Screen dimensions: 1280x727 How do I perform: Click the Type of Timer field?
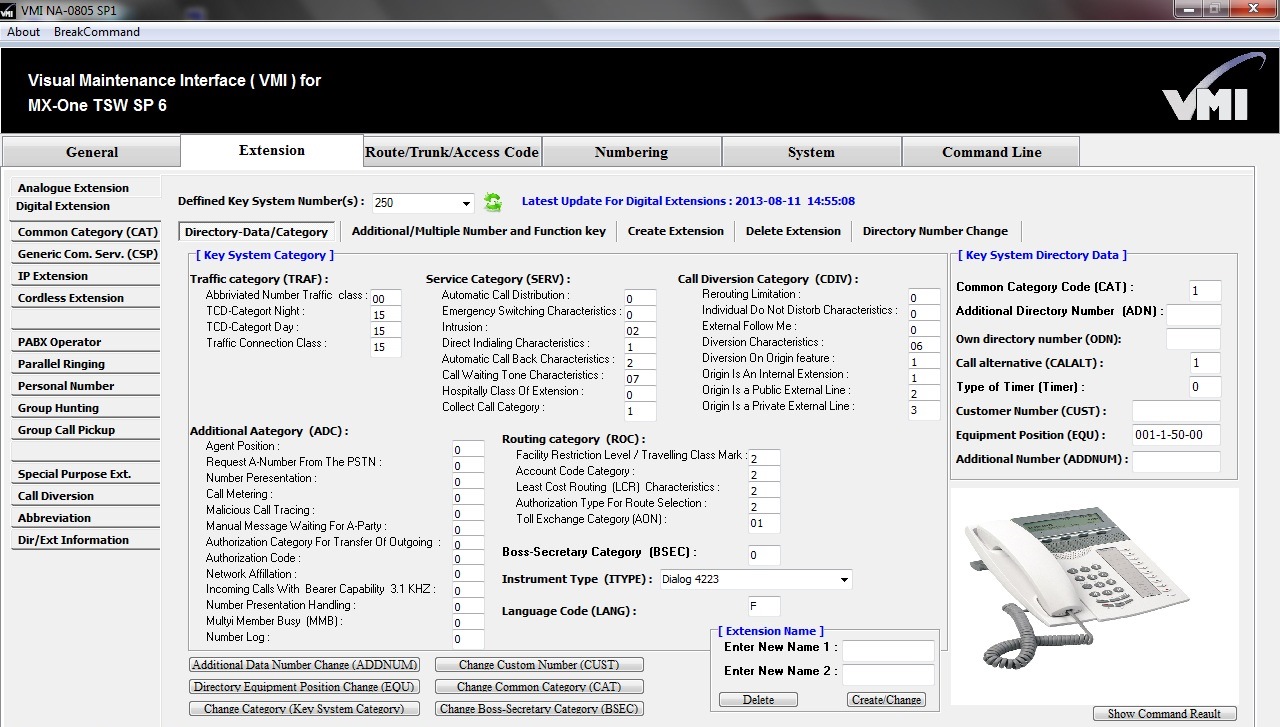[x=1205, y=387]
